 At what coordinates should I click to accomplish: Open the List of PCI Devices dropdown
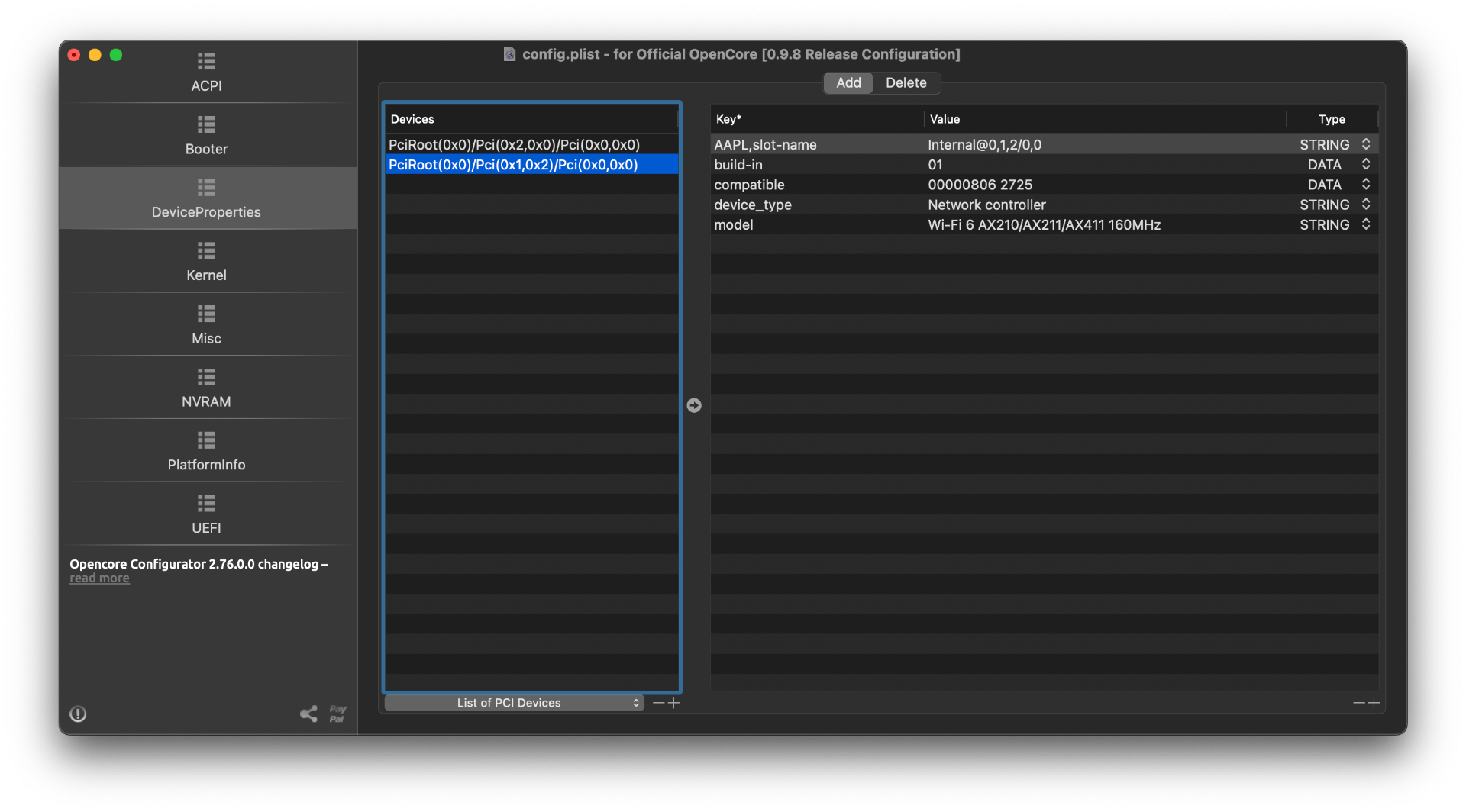pyautogui.click(x=514, y=703)
